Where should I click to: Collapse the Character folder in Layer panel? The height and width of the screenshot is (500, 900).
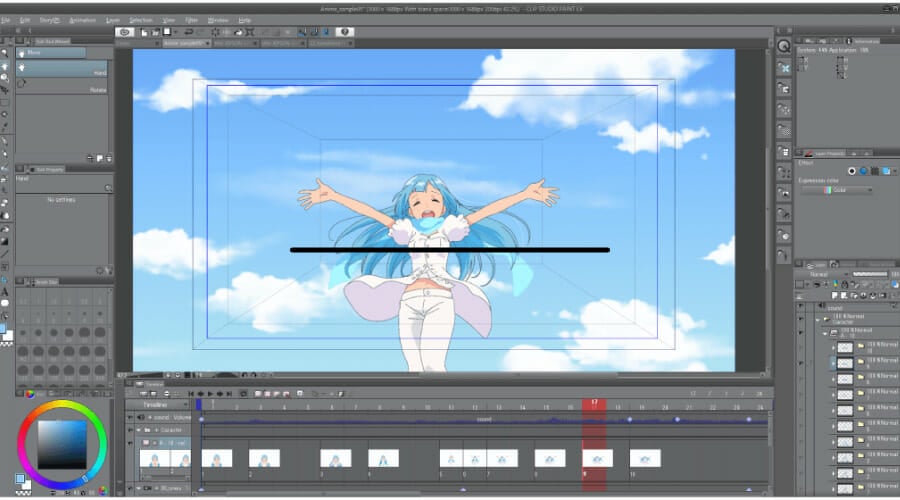tap(818, 320)
